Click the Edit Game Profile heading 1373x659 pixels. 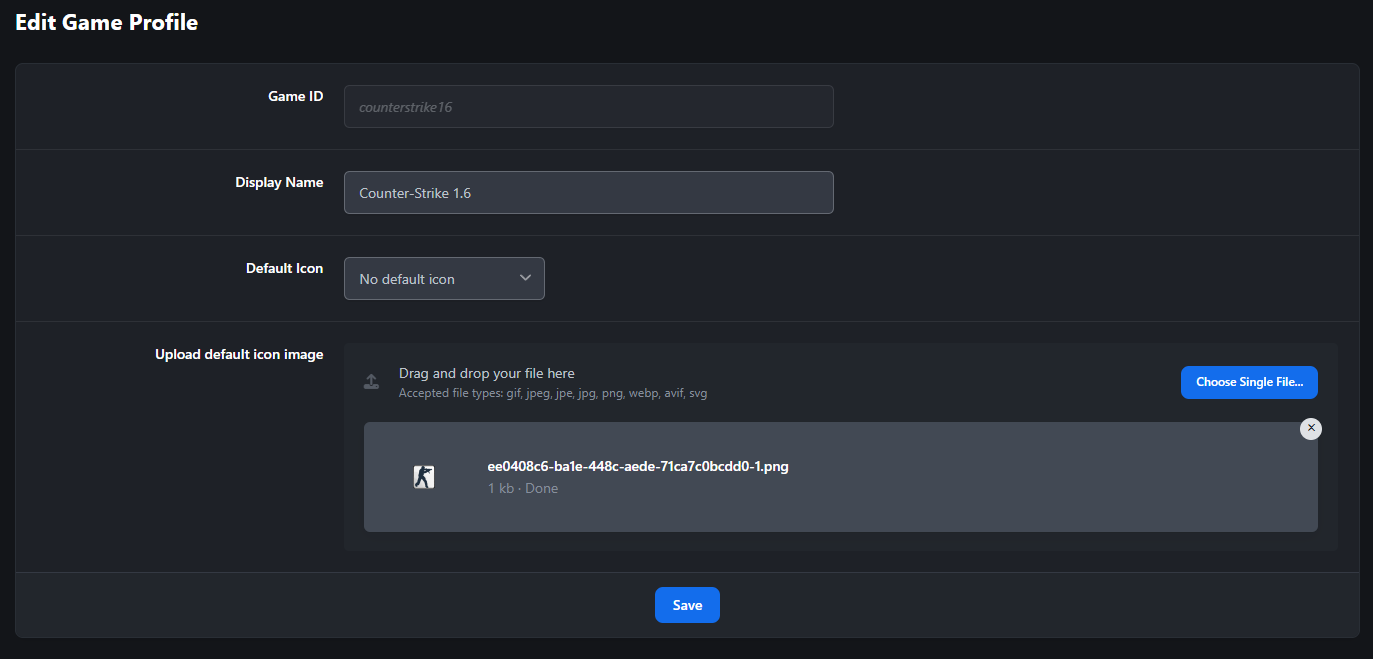tap(107, 22)
